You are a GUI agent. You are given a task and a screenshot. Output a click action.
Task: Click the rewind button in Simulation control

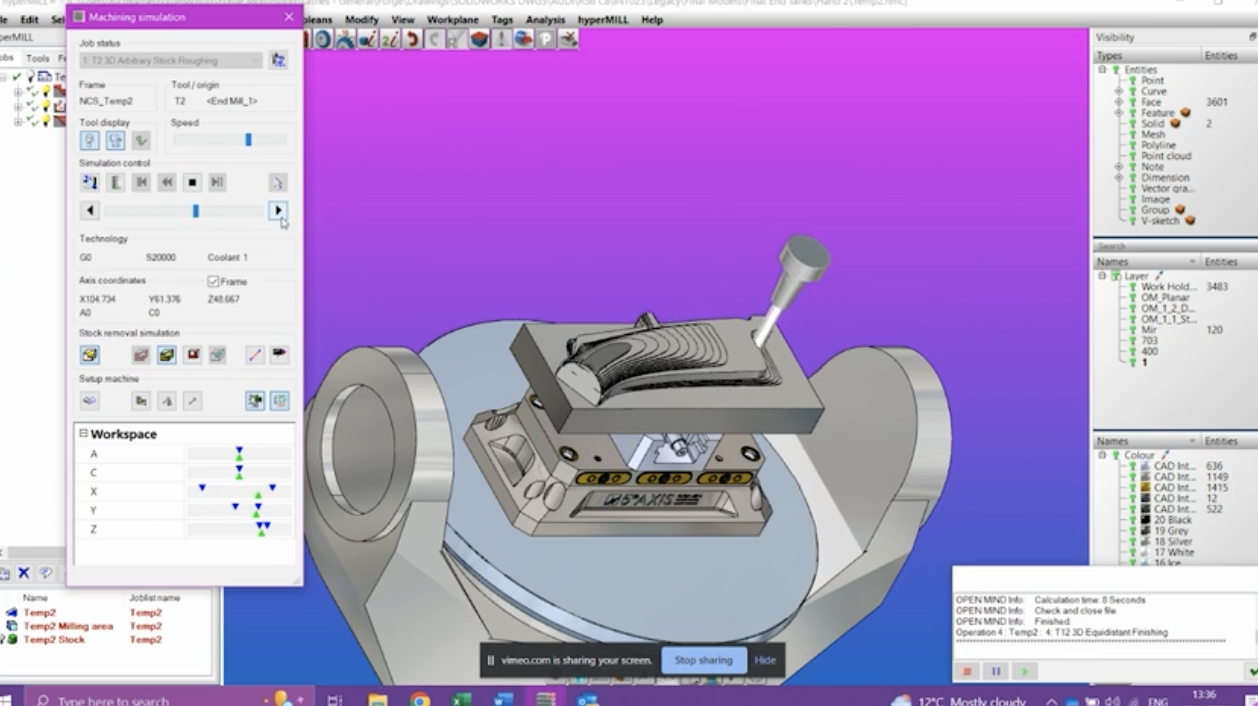click(x=167, y=182)
